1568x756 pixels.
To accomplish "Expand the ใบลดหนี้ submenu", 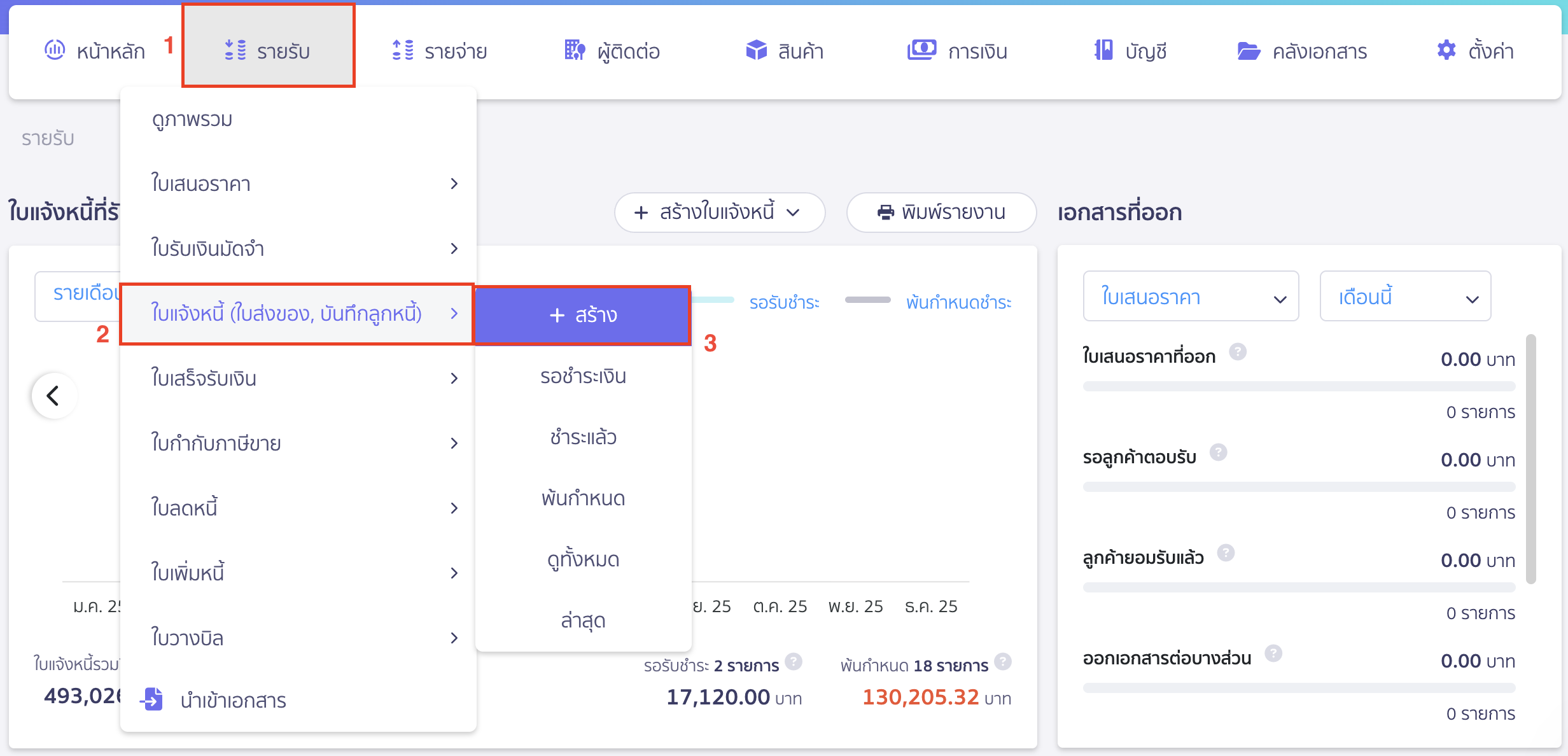I will pyautogui.click(x=454, y=508).
